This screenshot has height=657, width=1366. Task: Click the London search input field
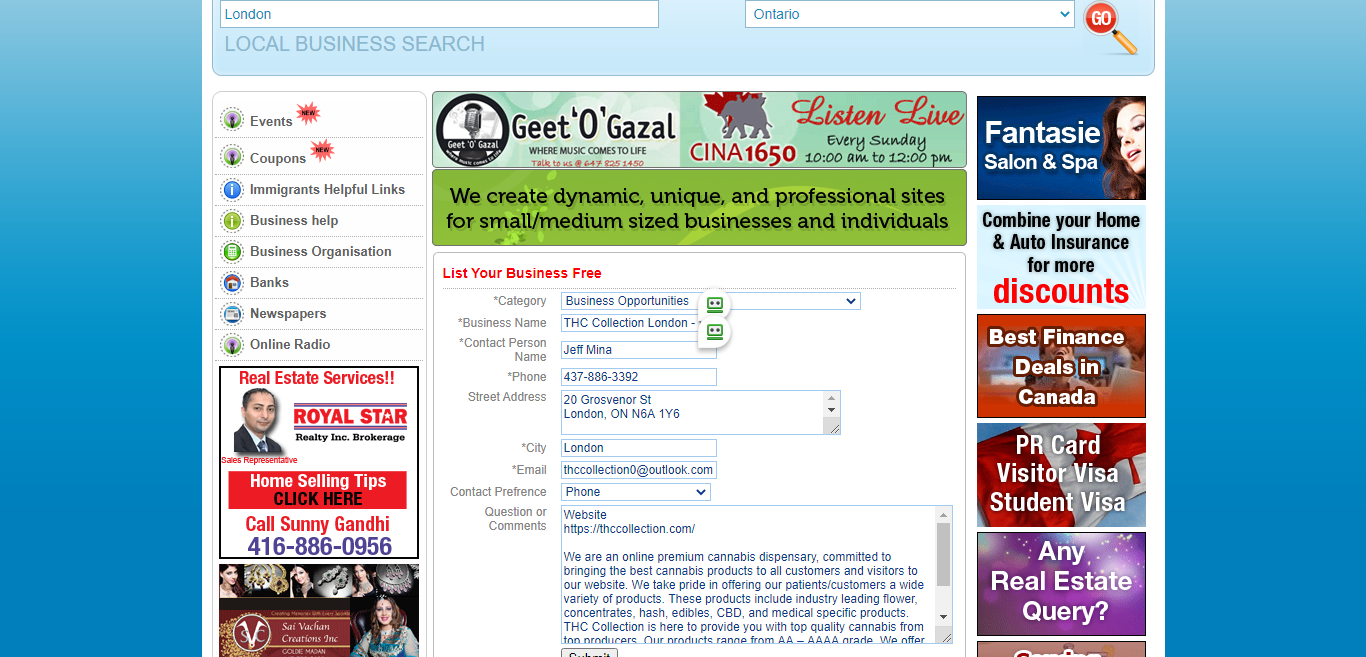(439, 14)
